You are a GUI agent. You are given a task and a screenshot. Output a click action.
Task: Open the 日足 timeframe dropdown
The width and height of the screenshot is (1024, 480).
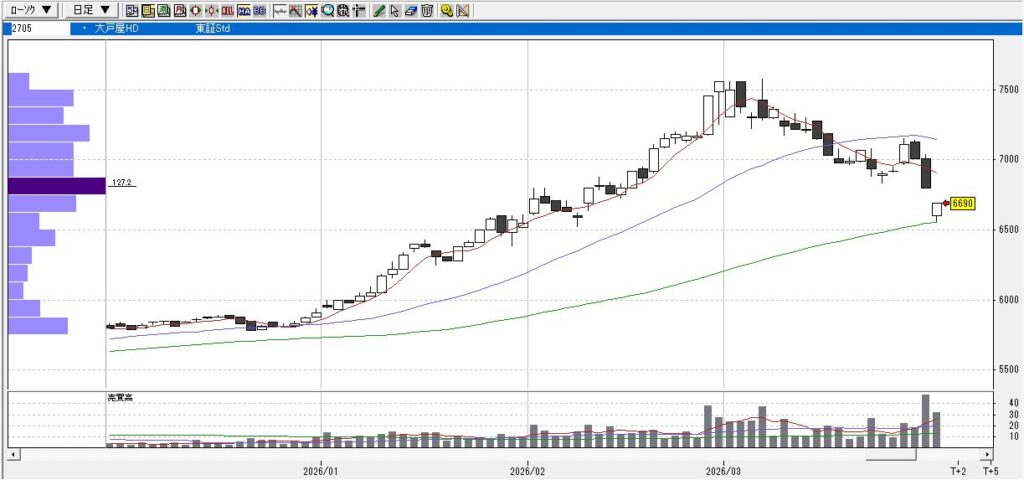91,10
